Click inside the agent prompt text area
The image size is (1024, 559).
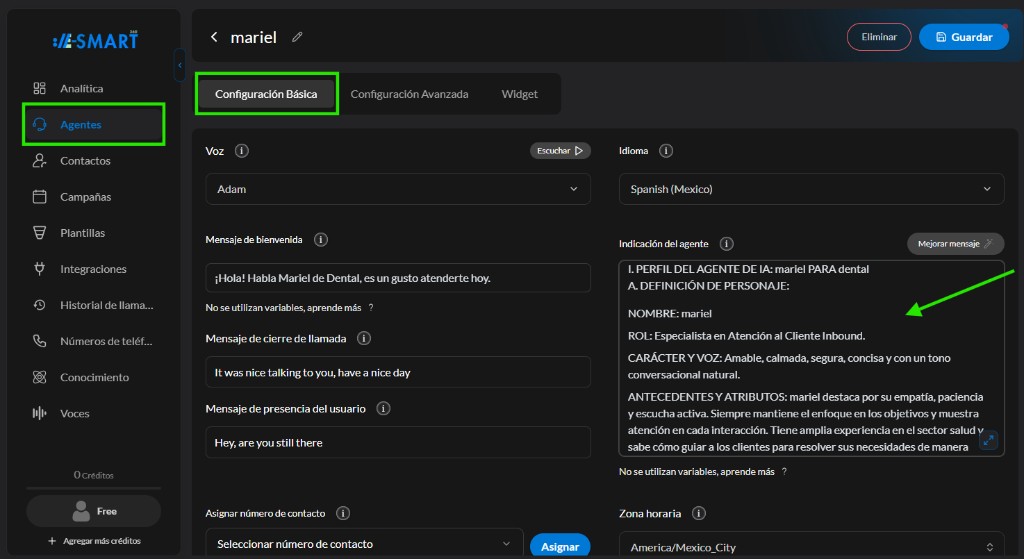coord(811,358)
